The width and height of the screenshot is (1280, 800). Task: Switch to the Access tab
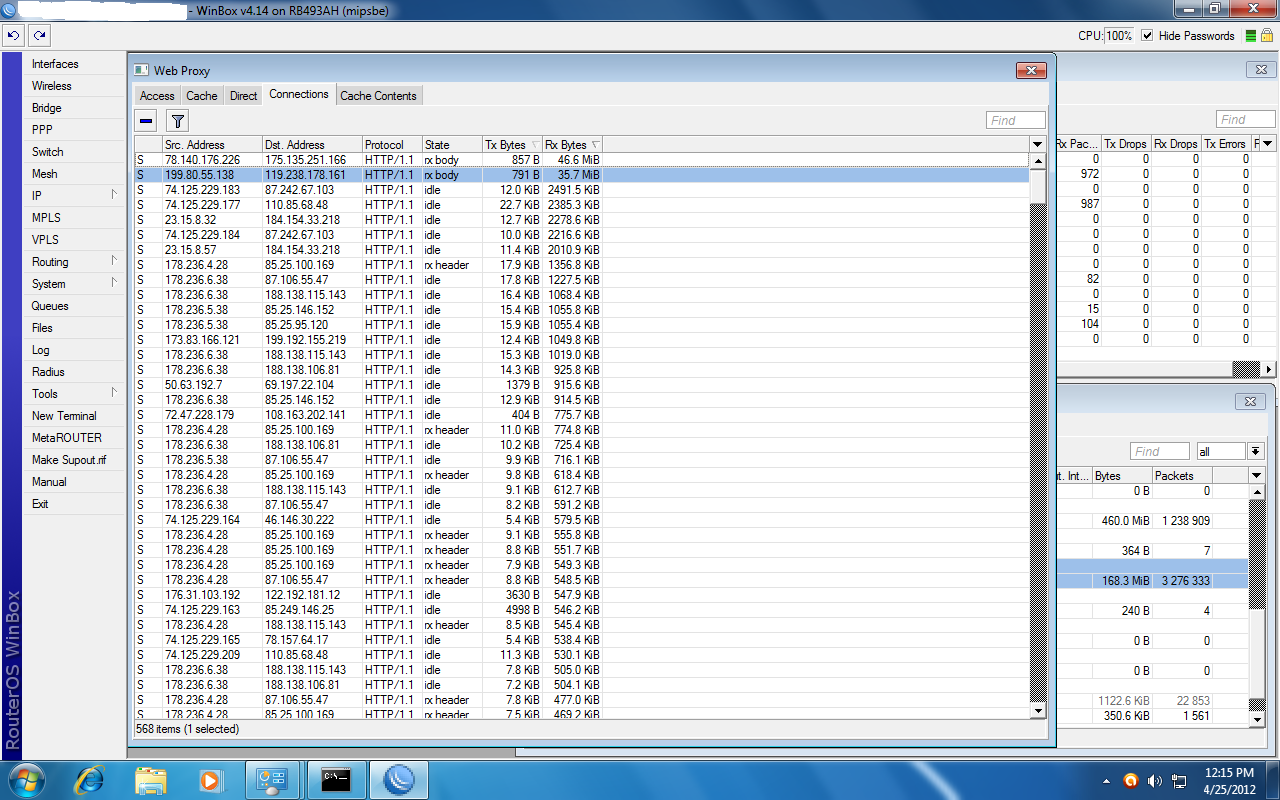[157, 96]
